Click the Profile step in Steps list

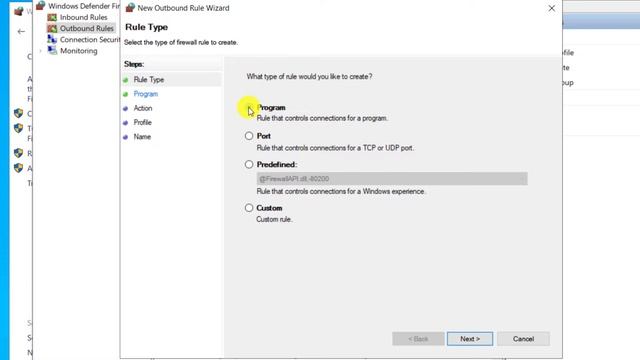point(142,122)
